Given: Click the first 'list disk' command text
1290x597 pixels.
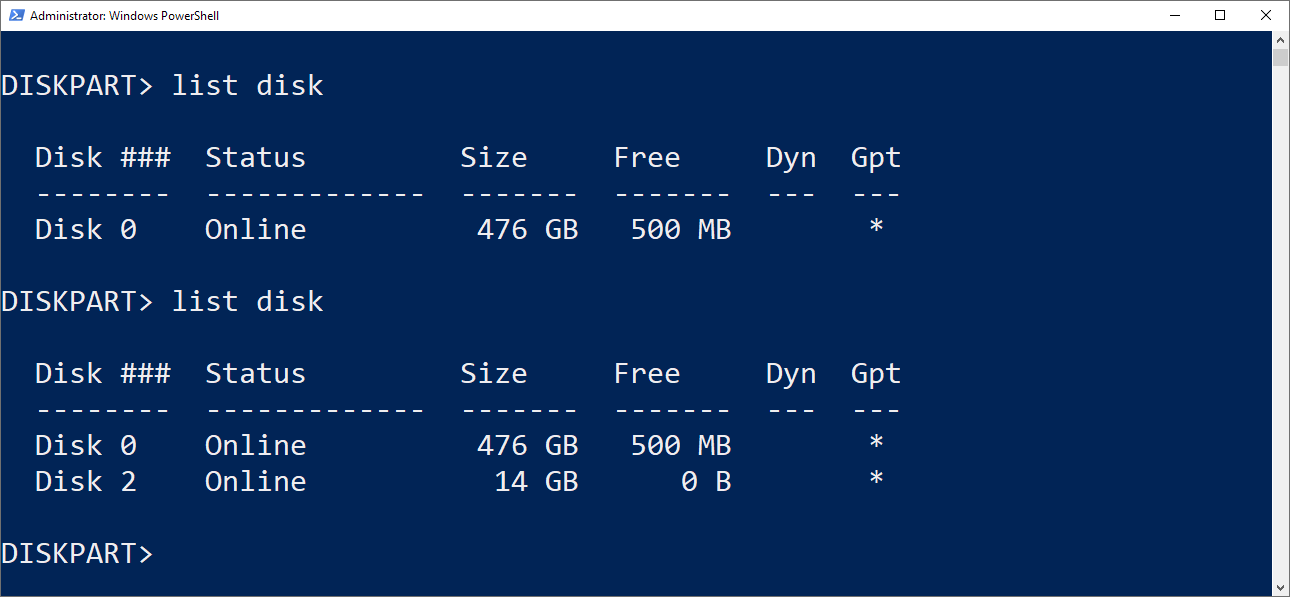Looking at the screenshot, I should click(x=248, y=85).
